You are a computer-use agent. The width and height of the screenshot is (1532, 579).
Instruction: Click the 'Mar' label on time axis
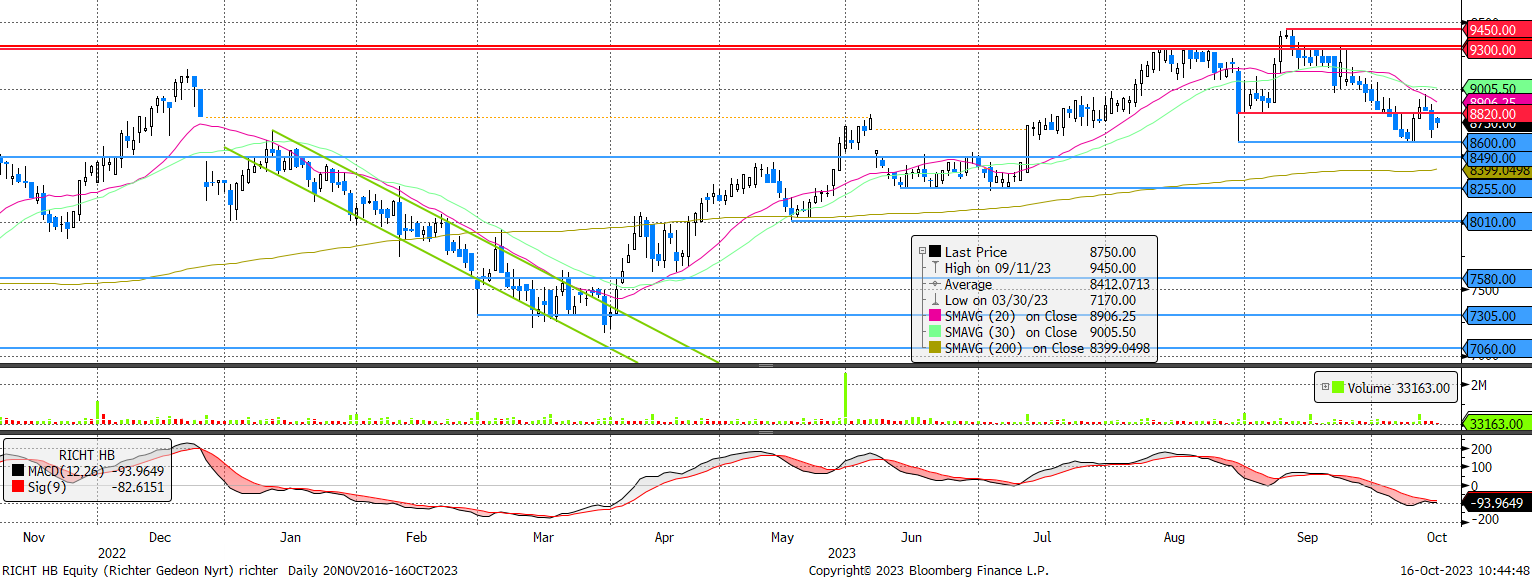click(544, 537)
